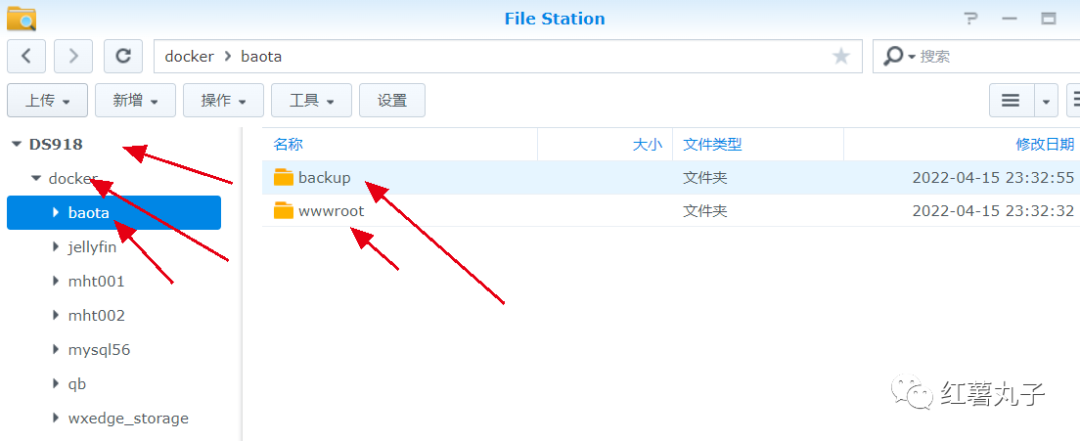Open the 新增 create dropdown

(x=135, y=101)
